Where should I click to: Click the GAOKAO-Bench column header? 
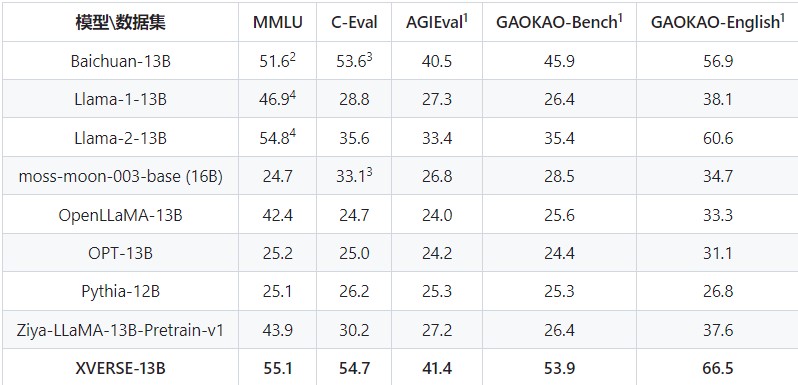[x=559, y=22]
